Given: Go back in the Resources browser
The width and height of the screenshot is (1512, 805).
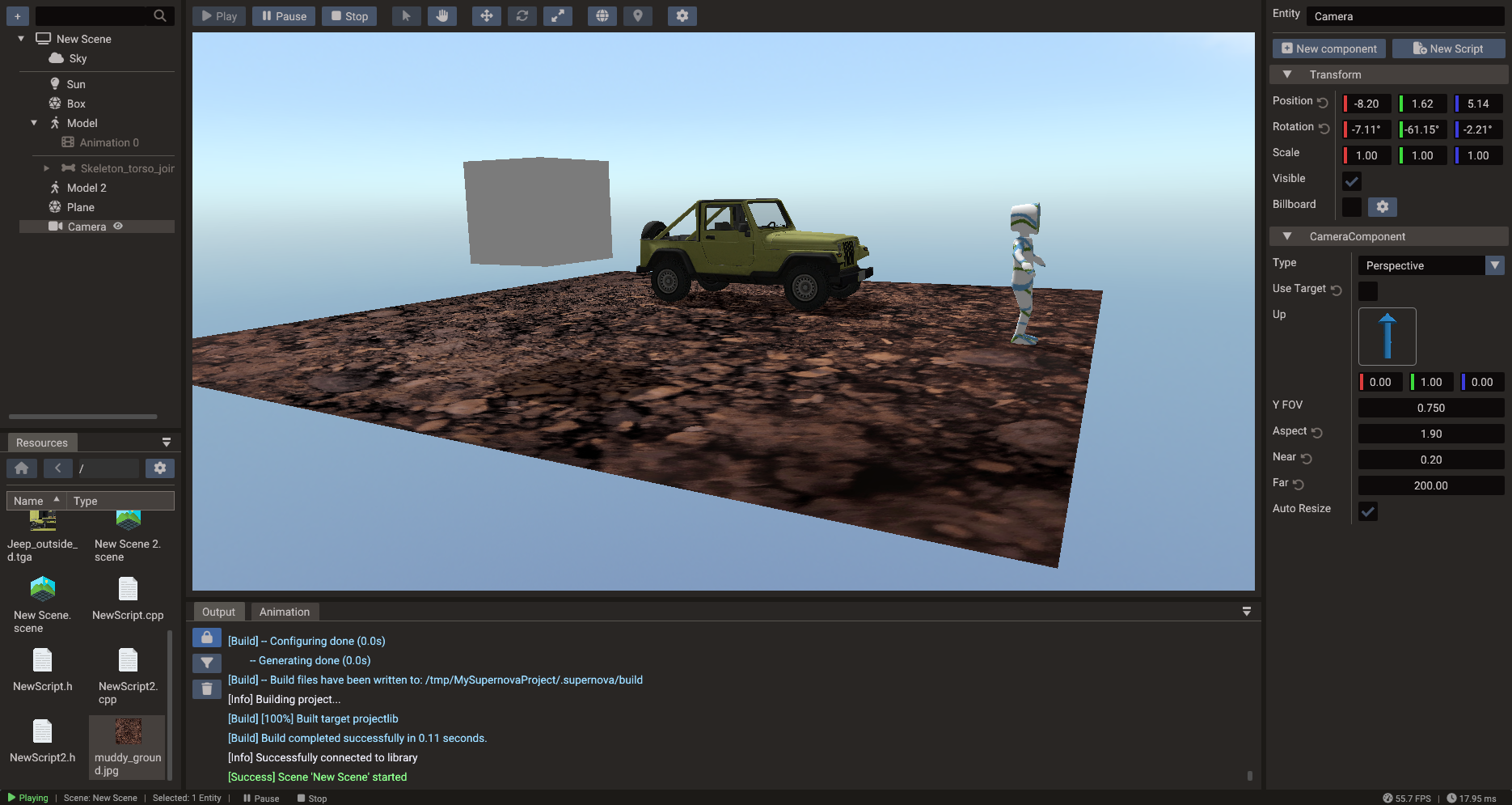Looking at the screenshot, I should (57, 468).
